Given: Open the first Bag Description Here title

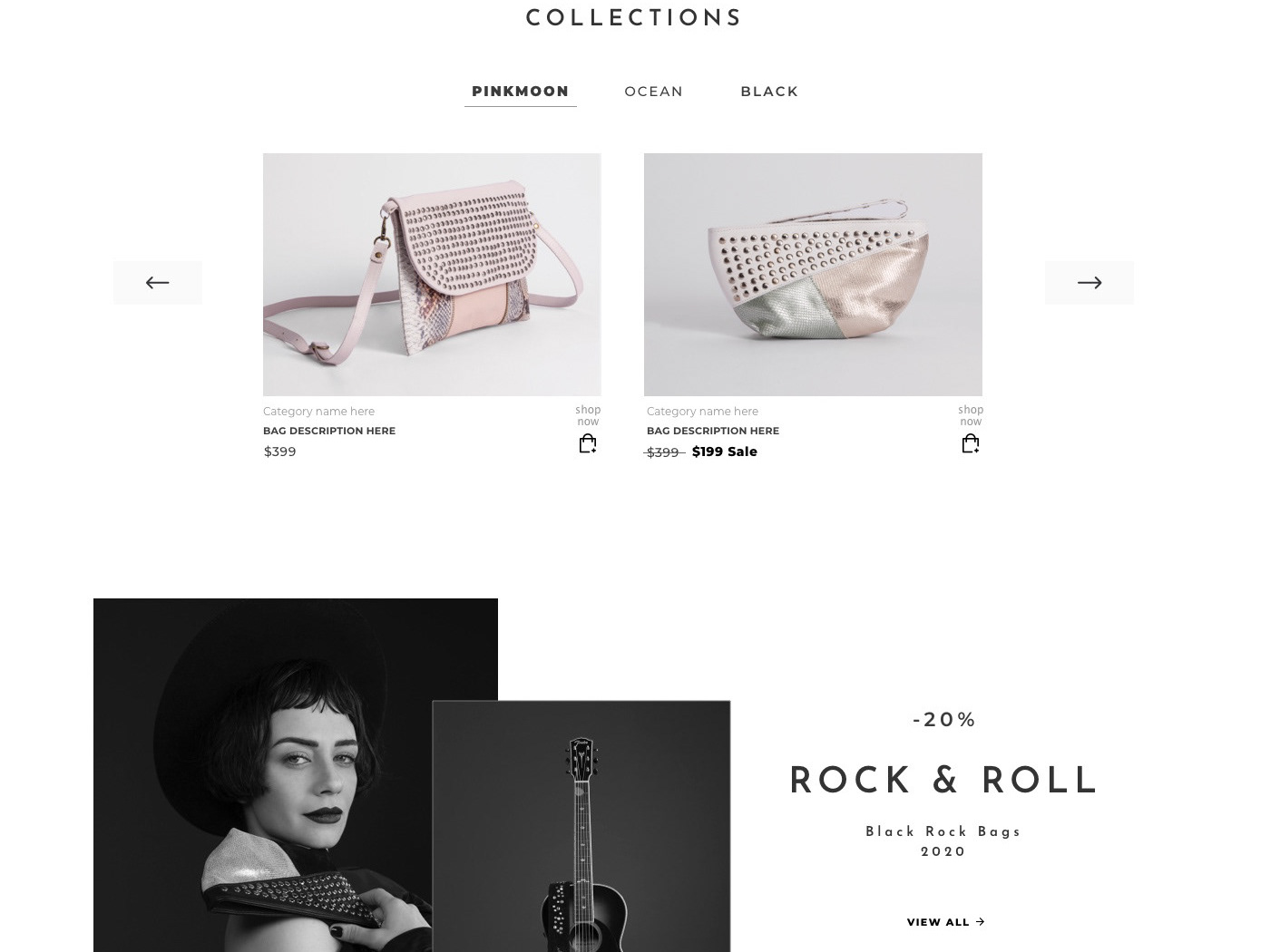Looking at the screenshot, I should pos(329,431).
